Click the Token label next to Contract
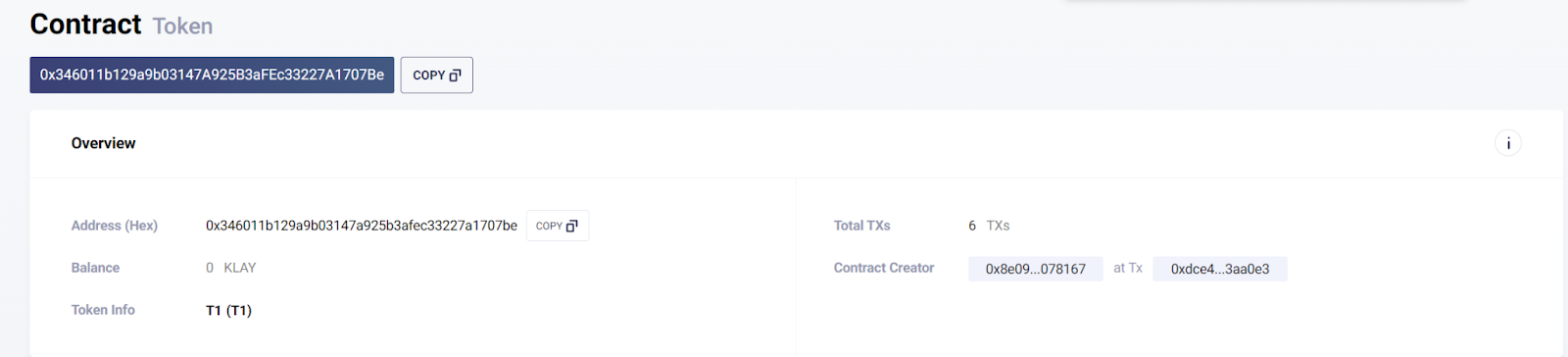1568x357 pixels. pos(182,26)
